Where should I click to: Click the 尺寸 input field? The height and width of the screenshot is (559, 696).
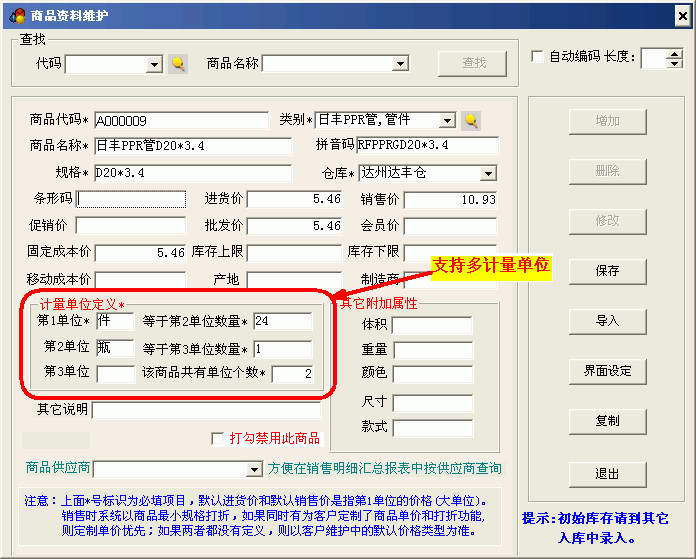point(433,404)
